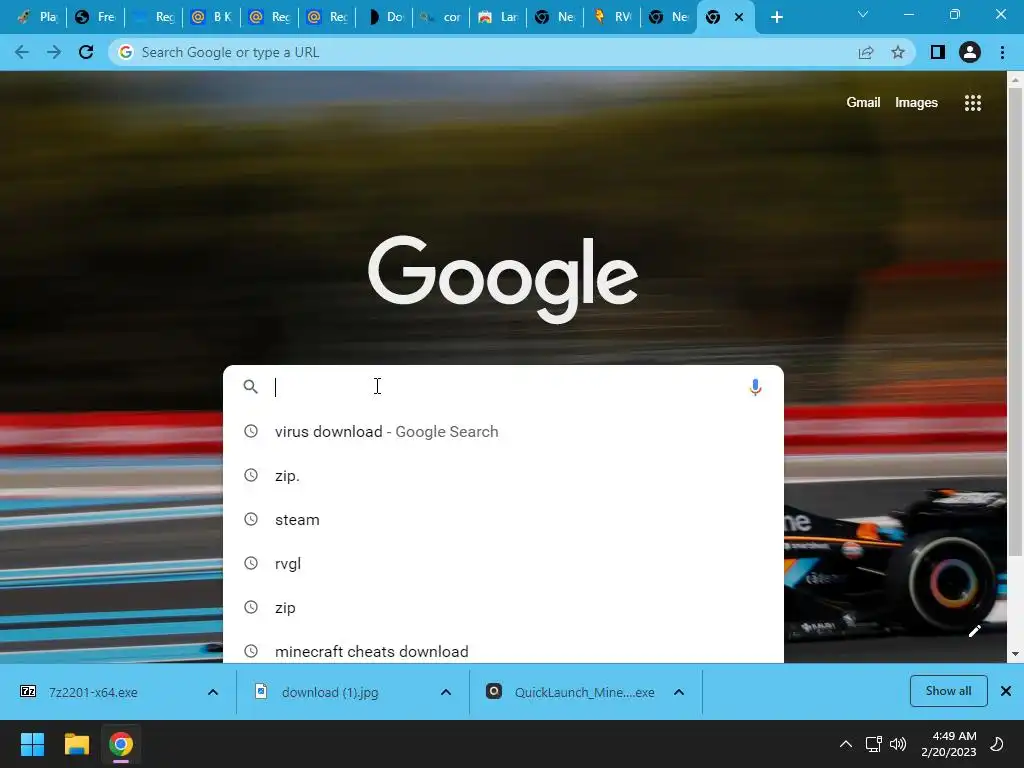Switch to the 'Fre' tab

pyautogui.click(x=95, y=17)
